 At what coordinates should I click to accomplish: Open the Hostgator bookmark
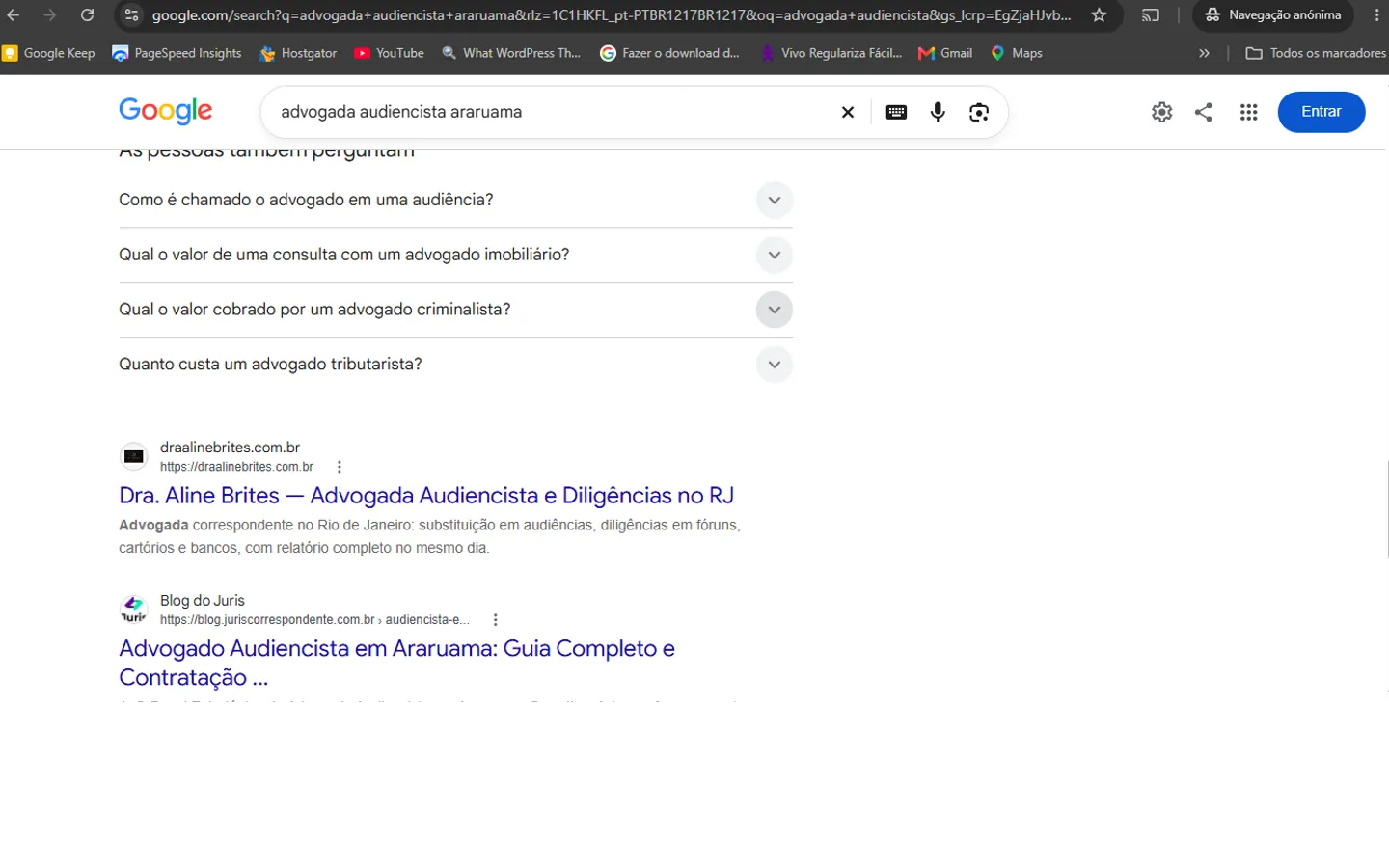click(x=298, y=53)
